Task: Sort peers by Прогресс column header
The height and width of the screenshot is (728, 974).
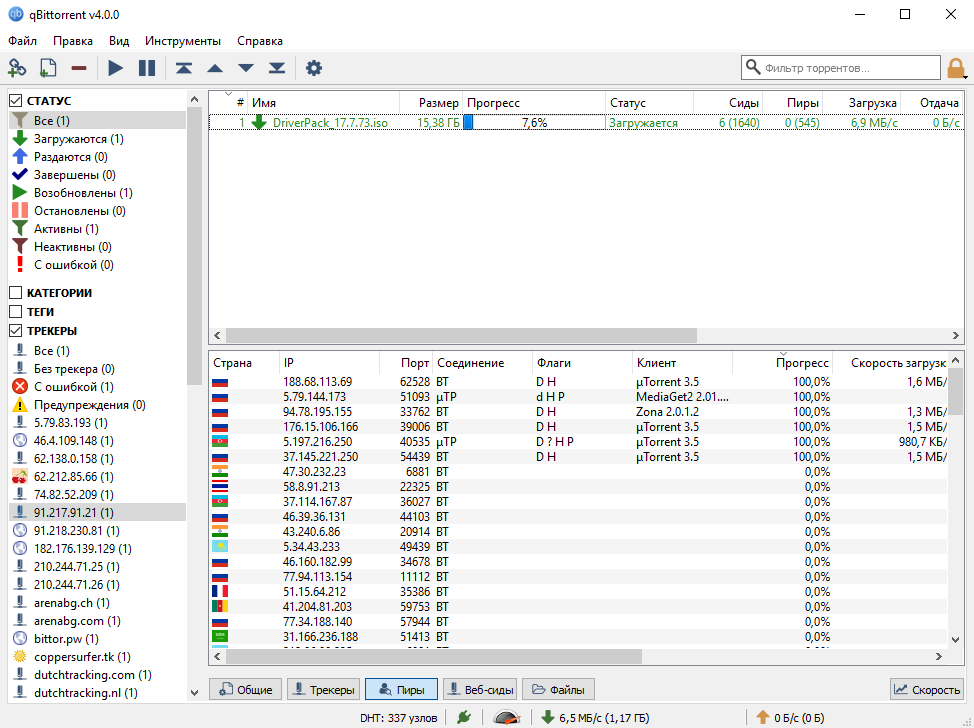Action: (783, 363)
